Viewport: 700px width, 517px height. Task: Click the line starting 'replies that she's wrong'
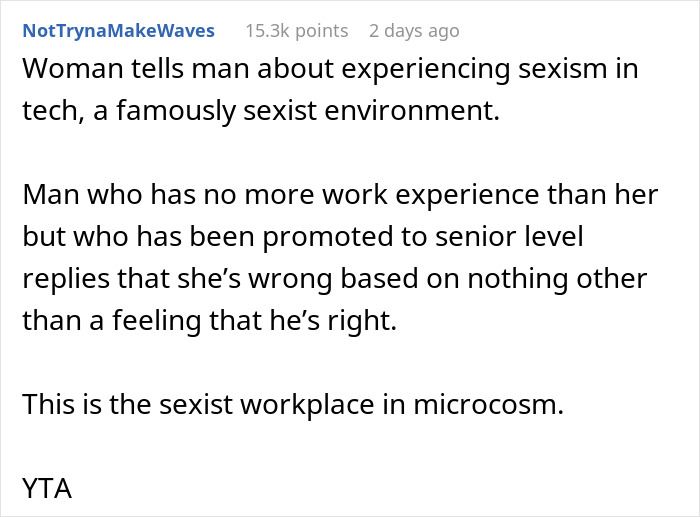335,279
